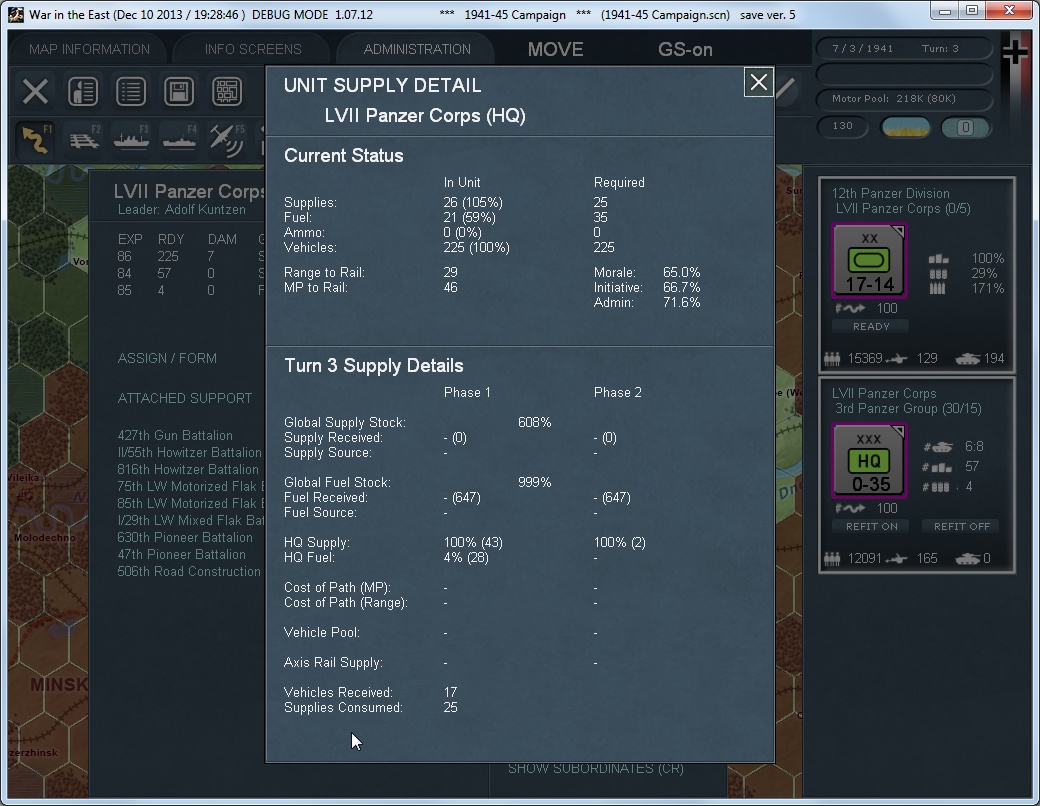Click the commander's report list icon
Viewport: 1040px width, 806px height.
pos(131,91)
